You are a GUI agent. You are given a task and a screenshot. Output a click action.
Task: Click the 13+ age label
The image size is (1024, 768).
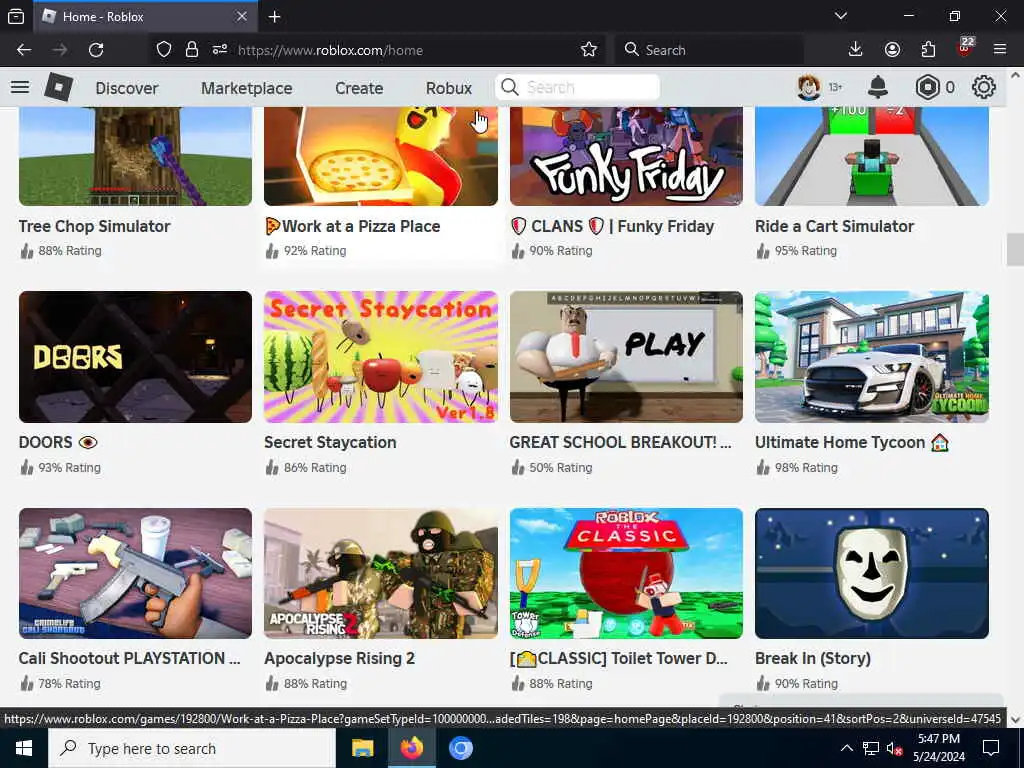[835, 87]
